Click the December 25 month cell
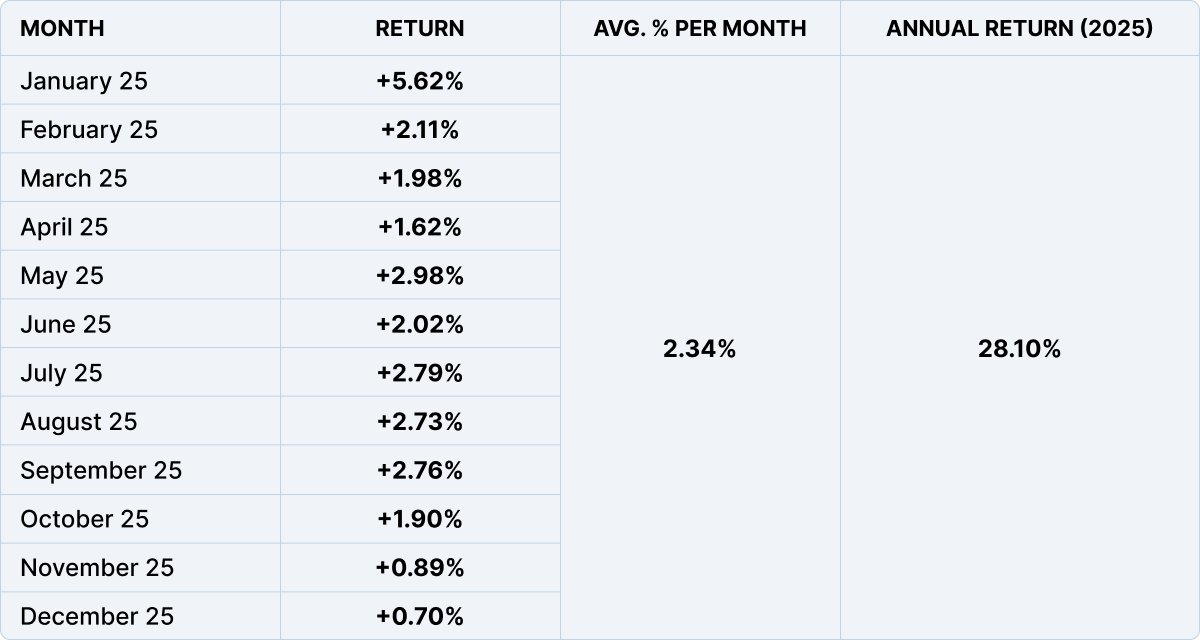 [x=97, y=616]
